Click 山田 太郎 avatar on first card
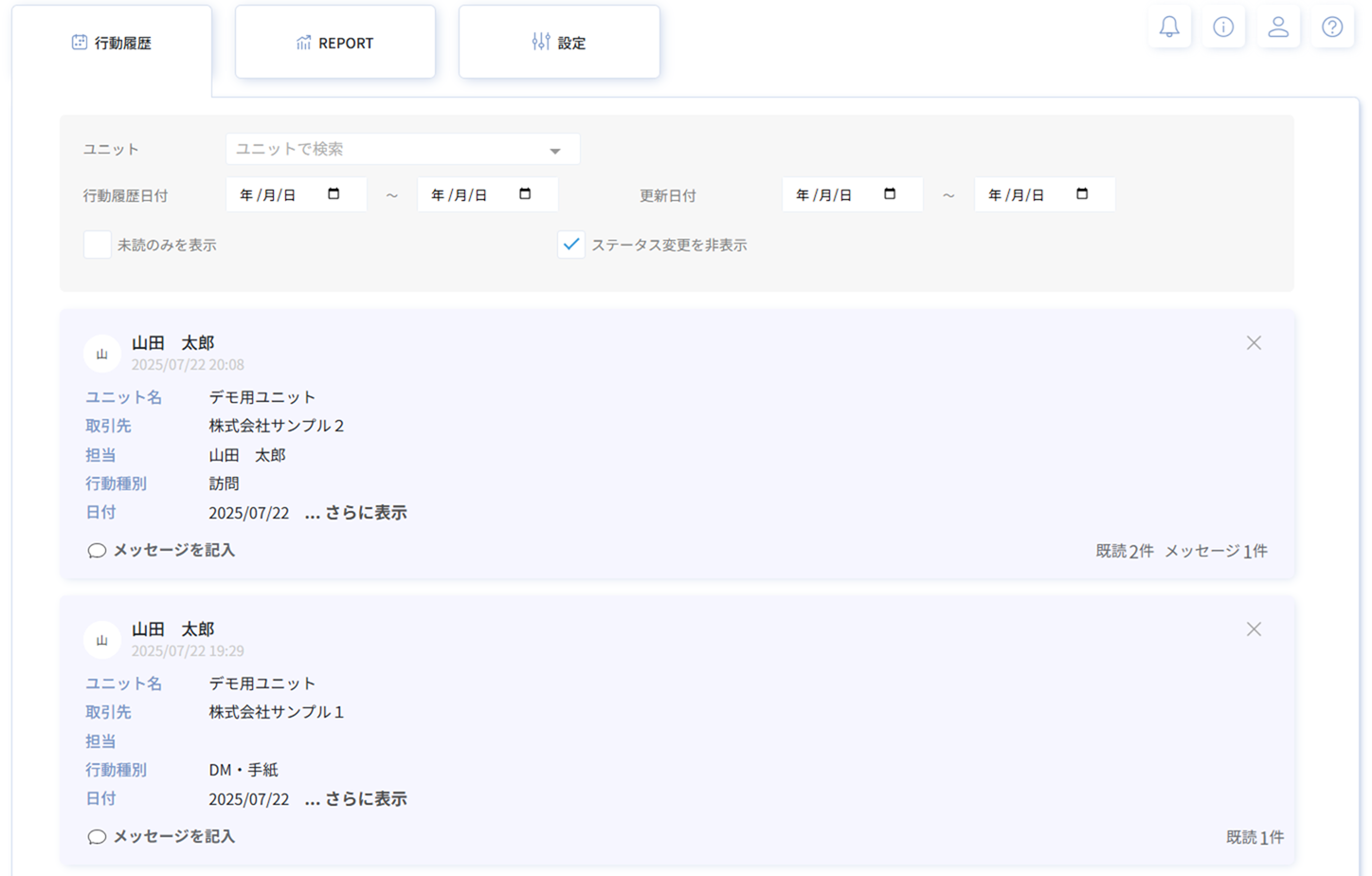This screenshot has height=876, width=1372. (x=101, y=354)
